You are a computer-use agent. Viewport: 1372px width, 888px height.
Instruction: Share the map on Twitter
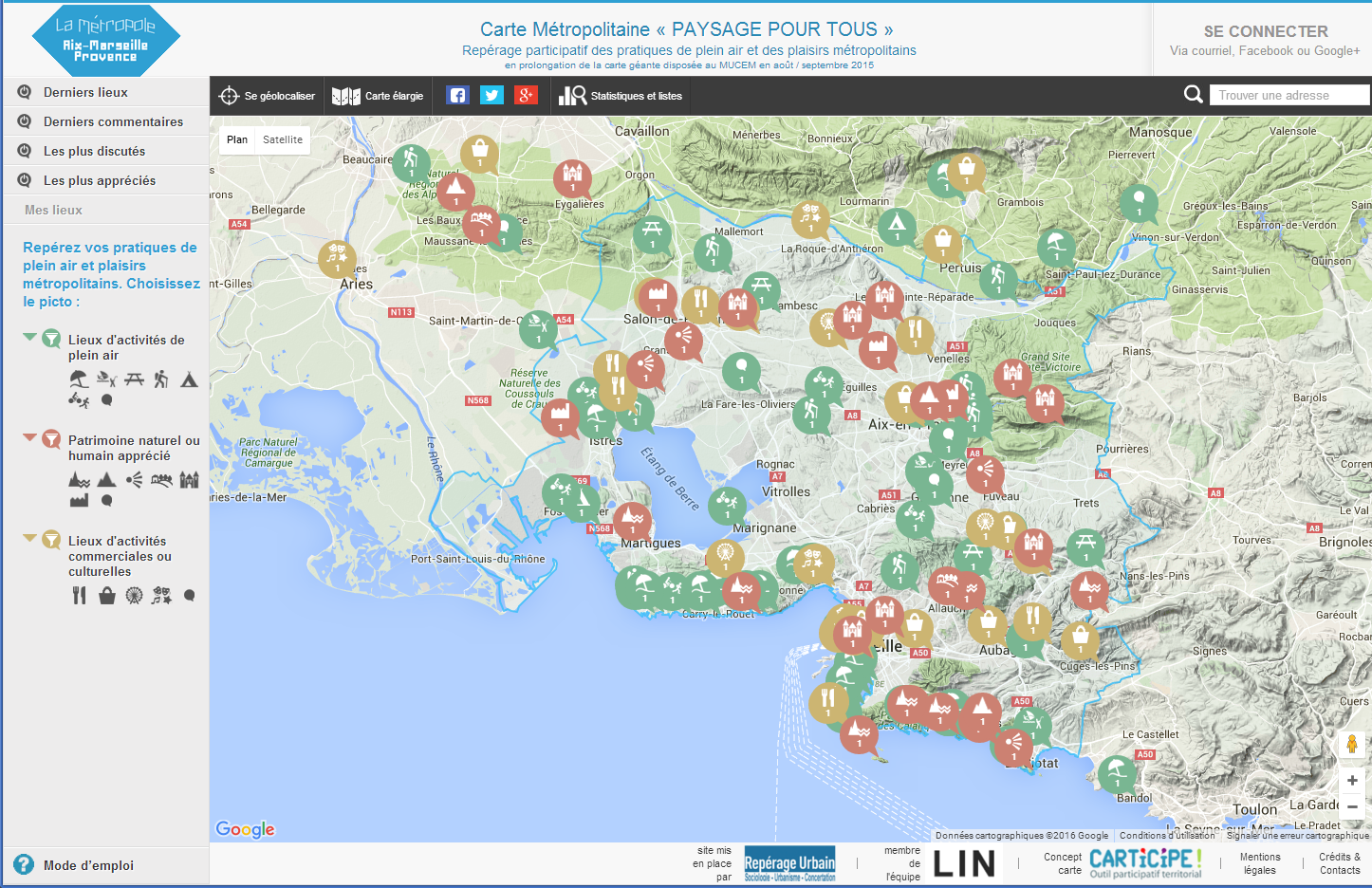(491, 96)
